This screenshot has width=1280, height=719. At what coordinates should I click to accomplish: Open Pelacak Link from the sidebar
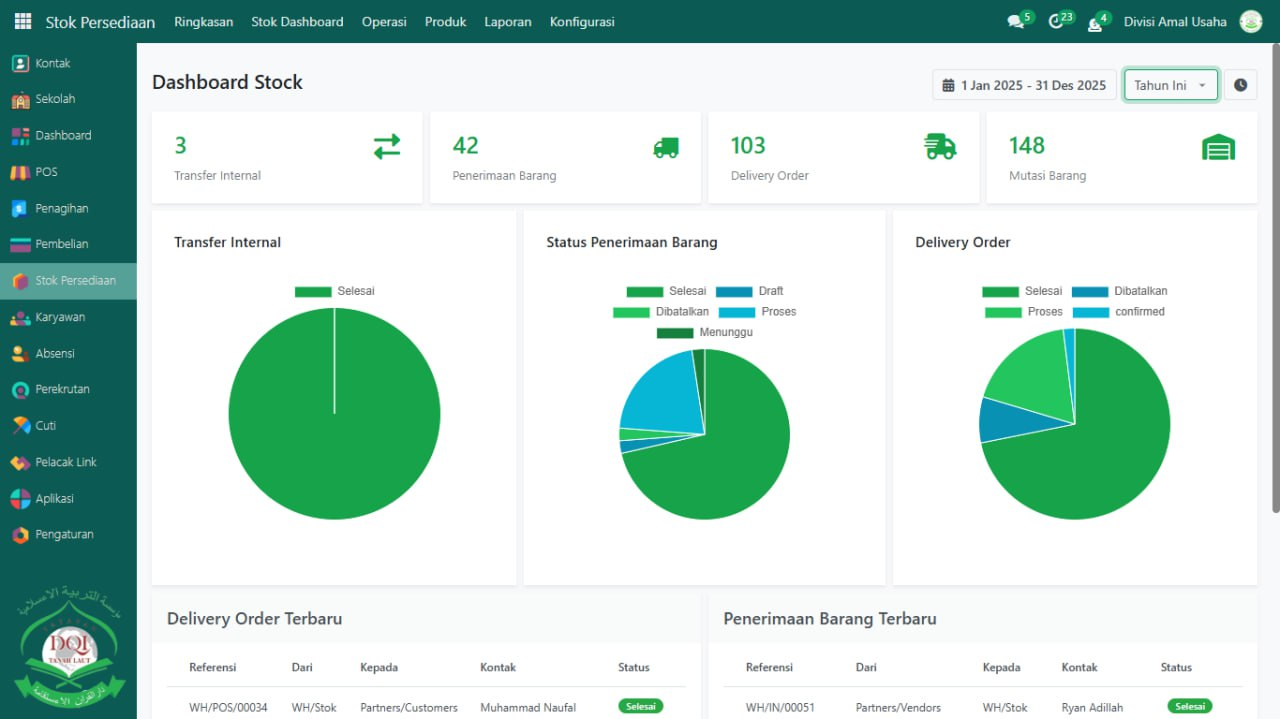click(x=66, y=462)
